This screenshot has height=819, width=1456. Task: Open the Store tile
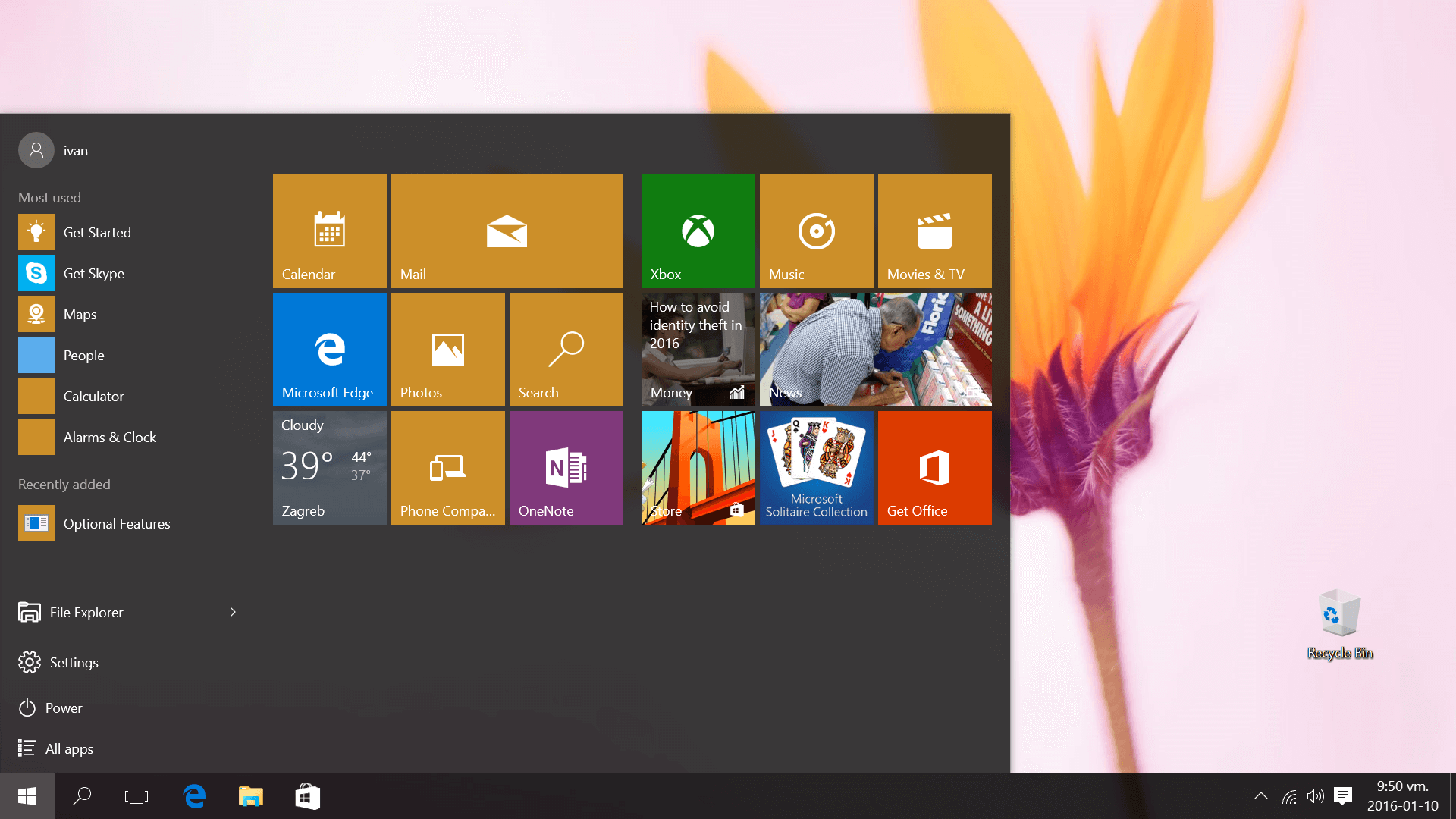(698, 468)
